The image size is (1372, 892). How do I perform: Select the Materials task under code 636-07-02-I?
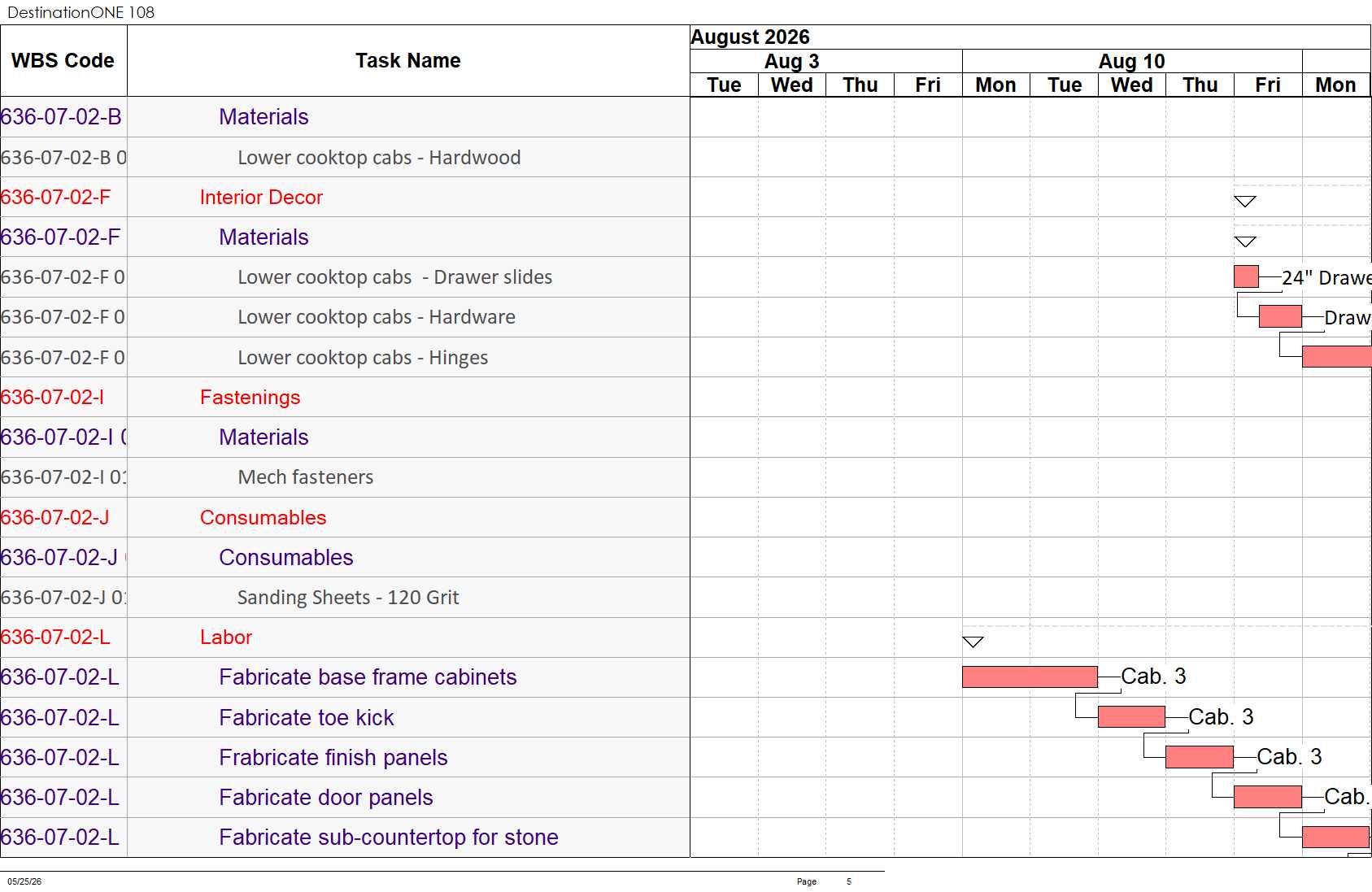click(264, 437)
